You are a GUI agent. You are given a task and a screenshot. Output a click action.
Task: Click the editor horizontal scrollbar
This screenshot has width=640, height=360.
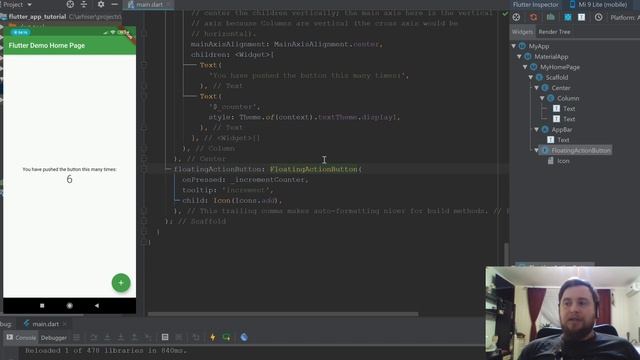283,314
